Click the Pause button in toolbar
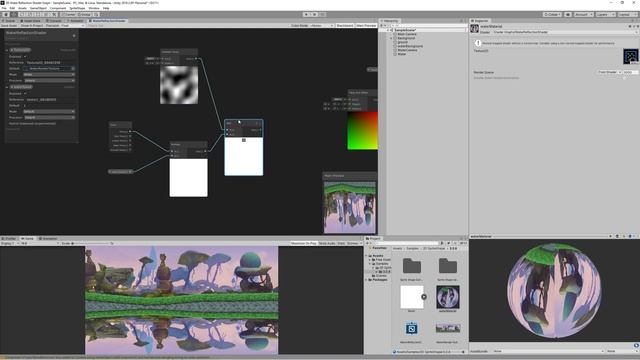This screenshot has height=360, width=640. click(x=314, y=14)
